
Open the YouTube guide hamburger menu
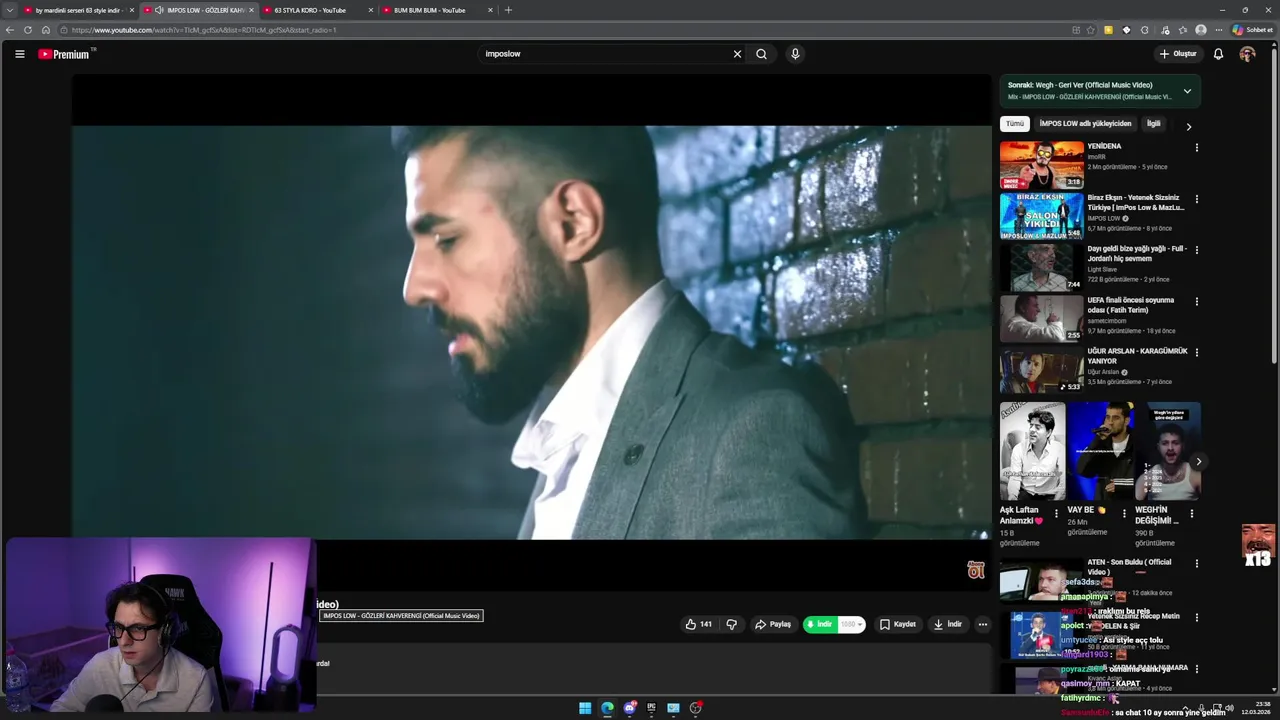19,54
